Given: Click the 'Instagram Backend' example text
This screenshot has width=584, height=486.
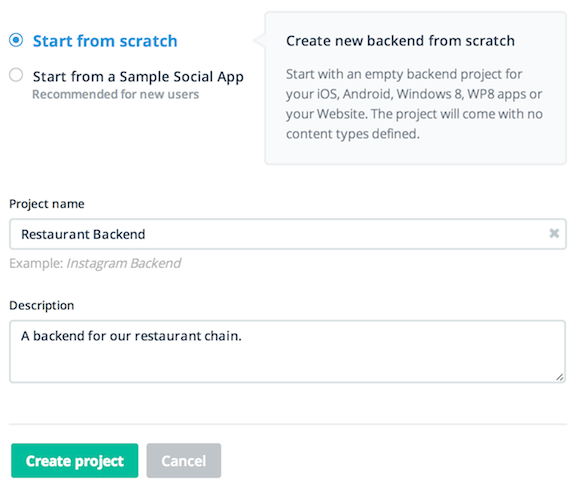Looking at the screenshot, I should [124, 263].
